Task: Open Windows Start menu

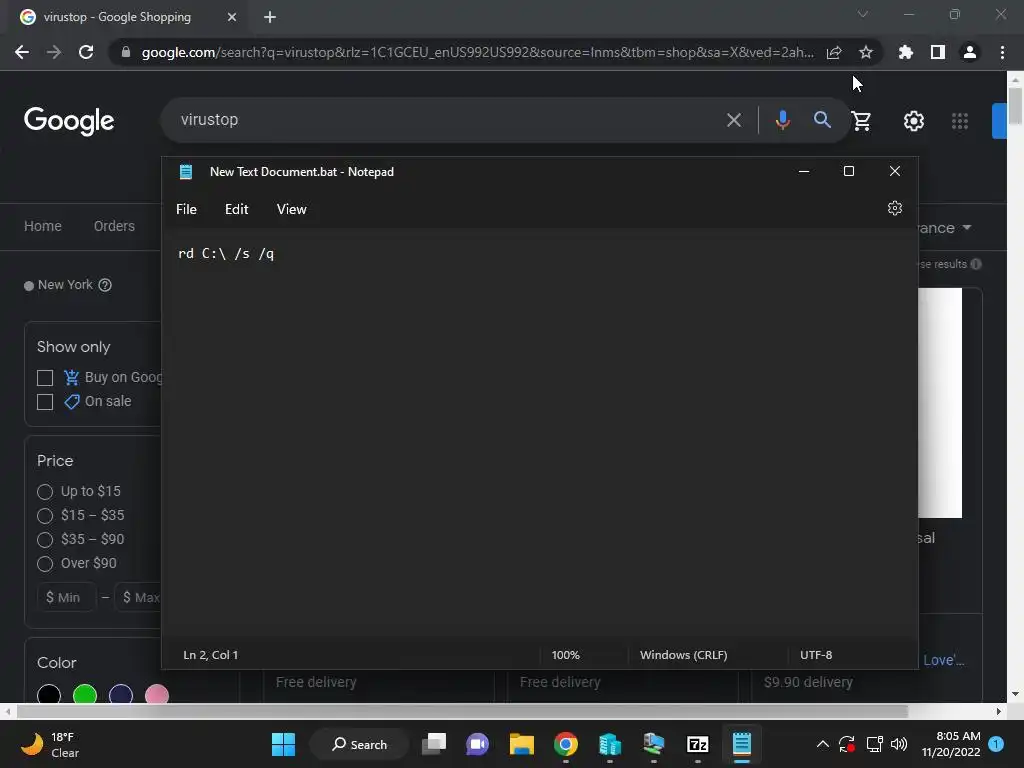Action: (283, 744)
